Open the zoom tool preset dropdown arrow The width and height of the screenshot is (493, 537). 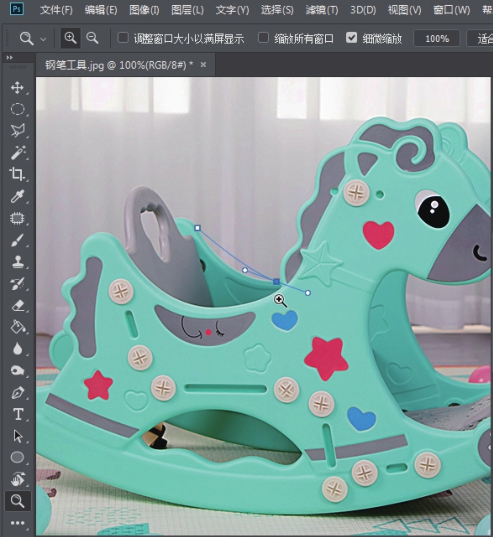(x=43, y=39)
